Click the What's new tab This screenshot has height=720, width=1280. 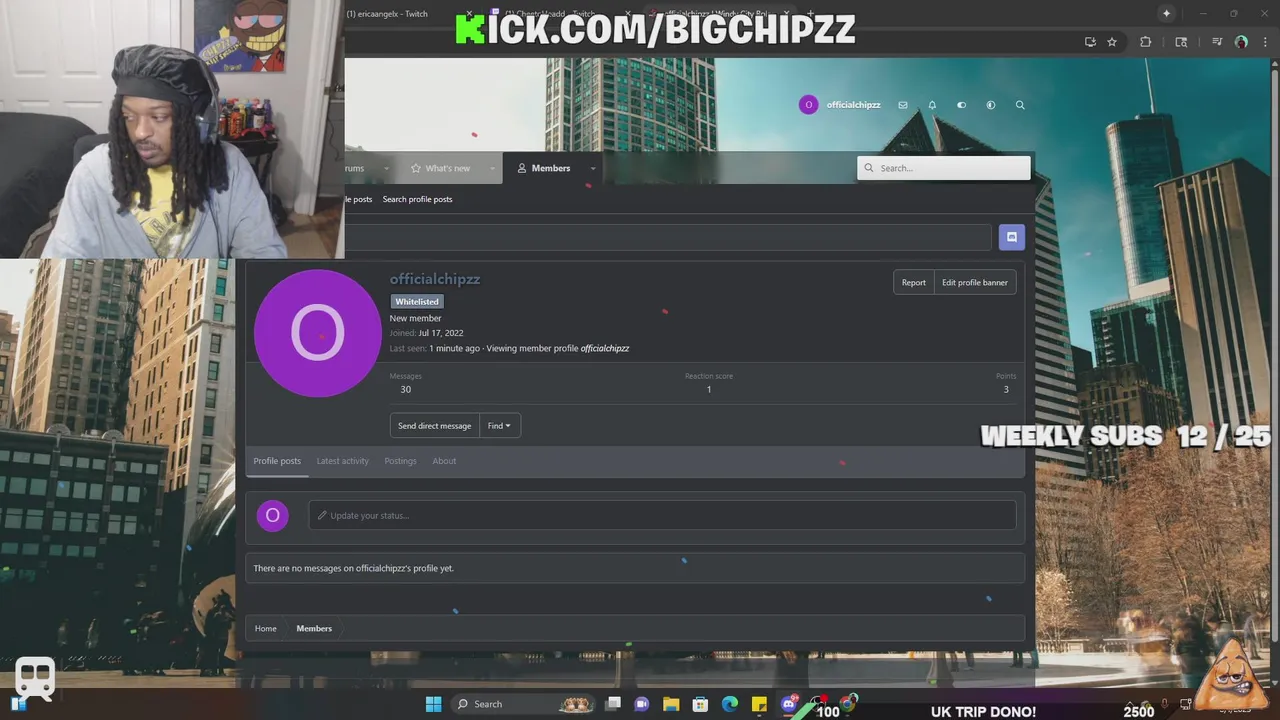click(440, 168)
